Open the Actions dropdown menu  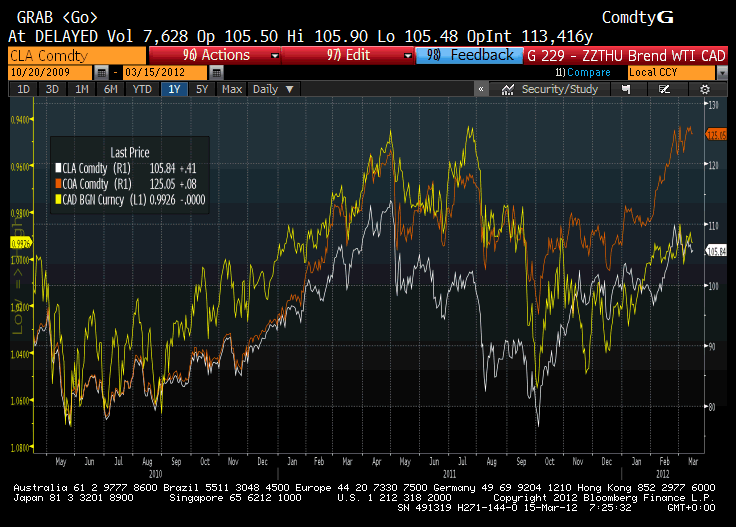click(x=215, y=55)
